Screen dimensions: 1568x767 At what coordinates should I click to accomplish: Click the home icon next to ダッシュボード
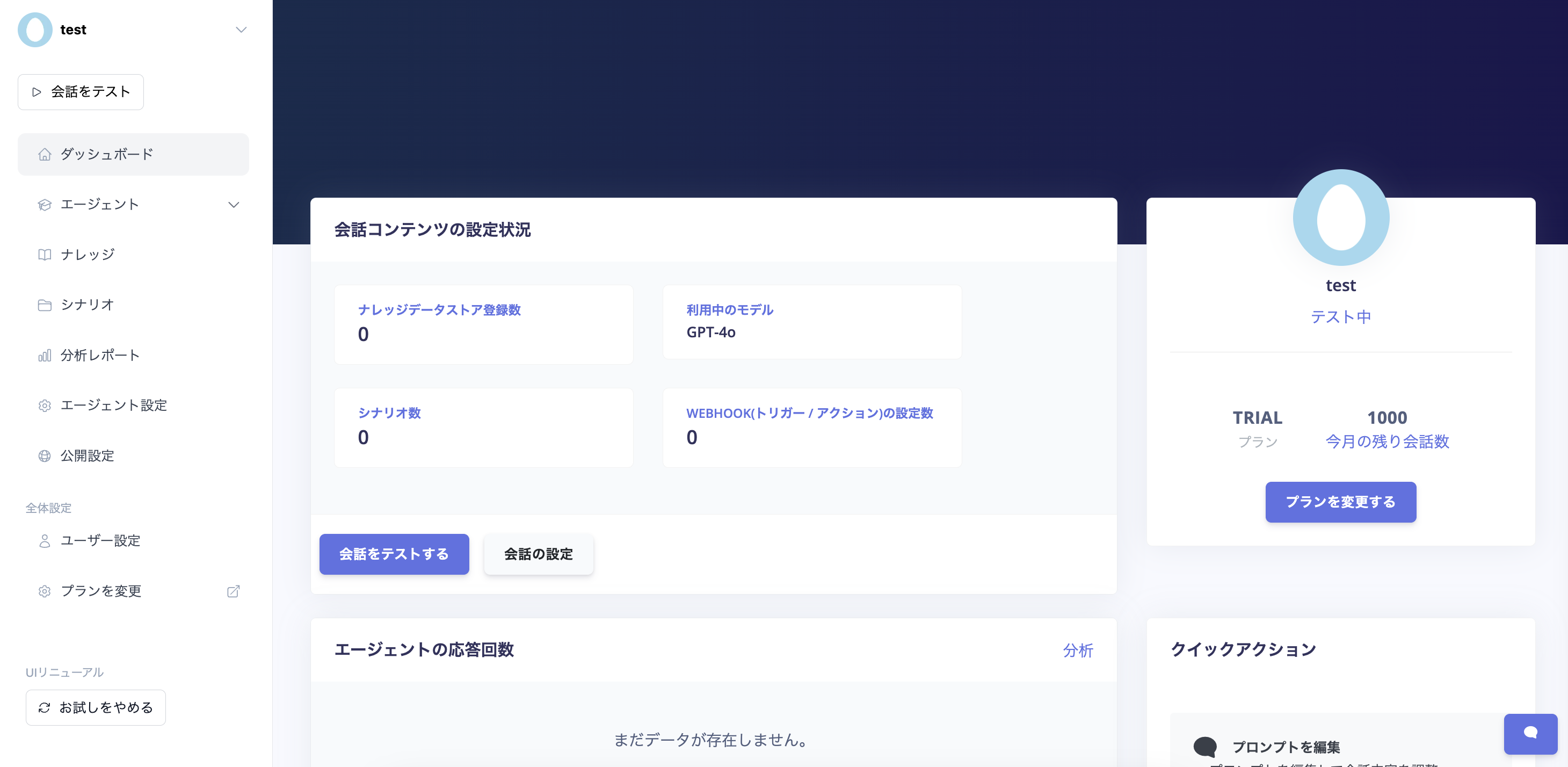point(45,155)
